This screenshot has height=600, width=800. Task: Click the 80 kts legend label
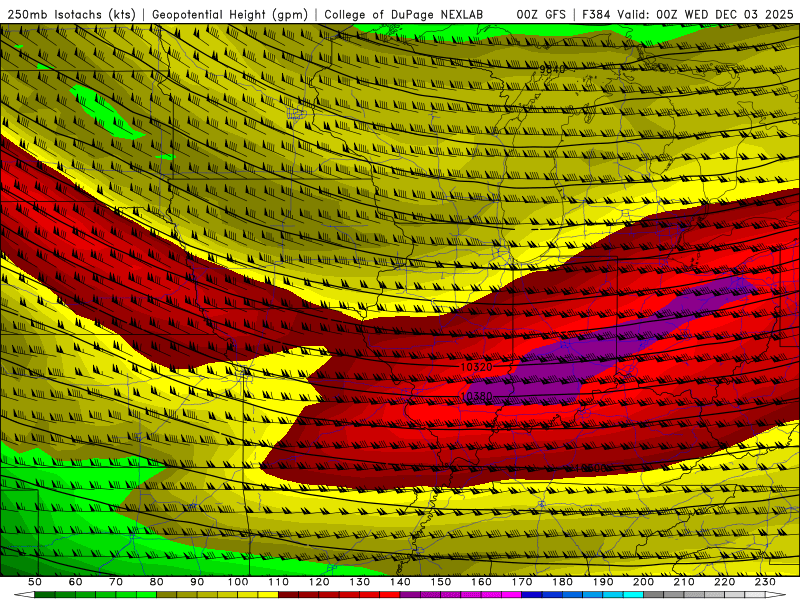click(157, 582)
